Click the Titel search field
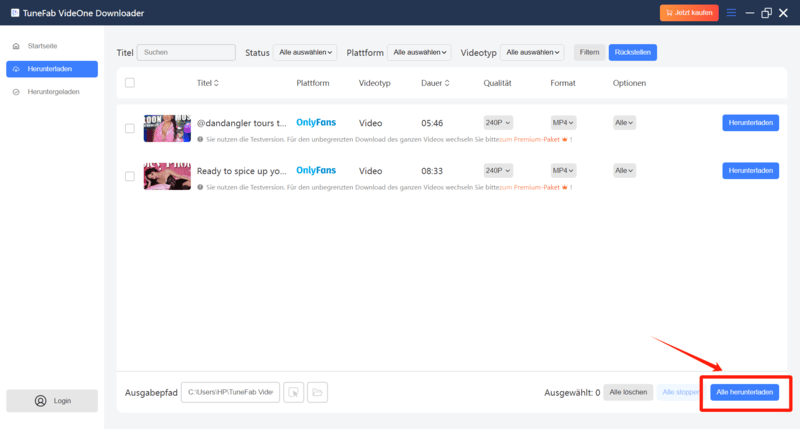 (186, 52)
